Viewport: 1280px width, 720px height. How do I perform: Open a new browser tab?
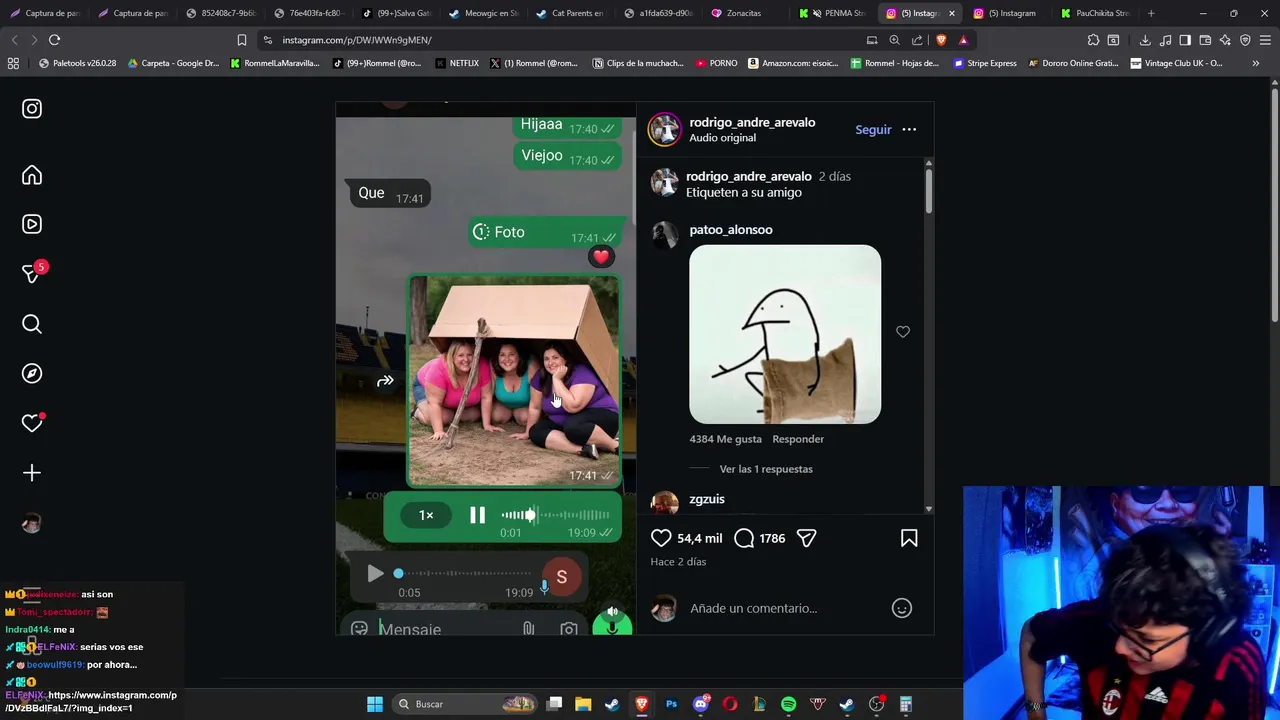click(x=1151, y=13)
